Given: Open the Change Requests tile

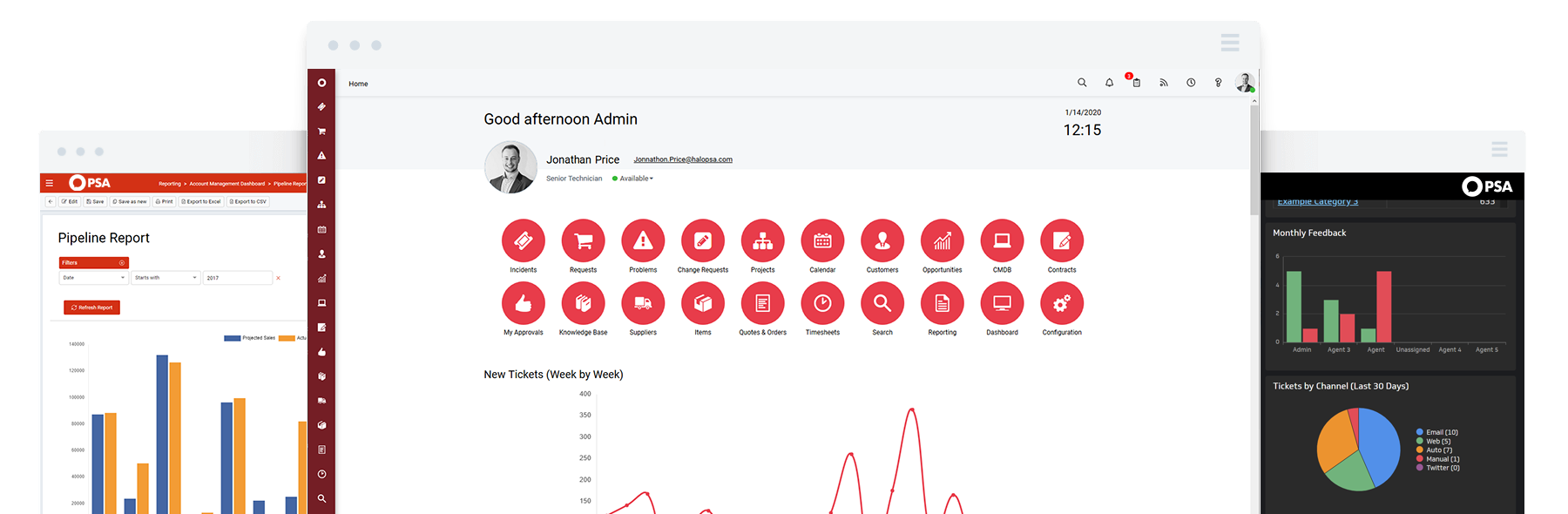Looking at the screenshot, I should [x=703, y=241].
